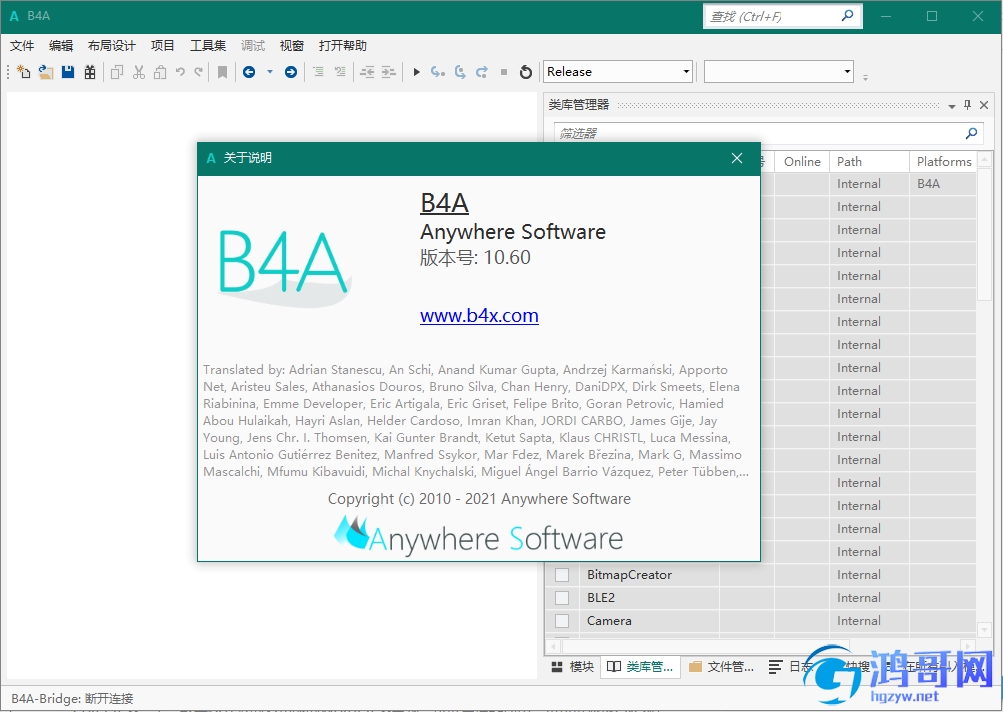Open the empty dropdown beside Release
This screenshot has width=1003, height=712.
point(779,71)
